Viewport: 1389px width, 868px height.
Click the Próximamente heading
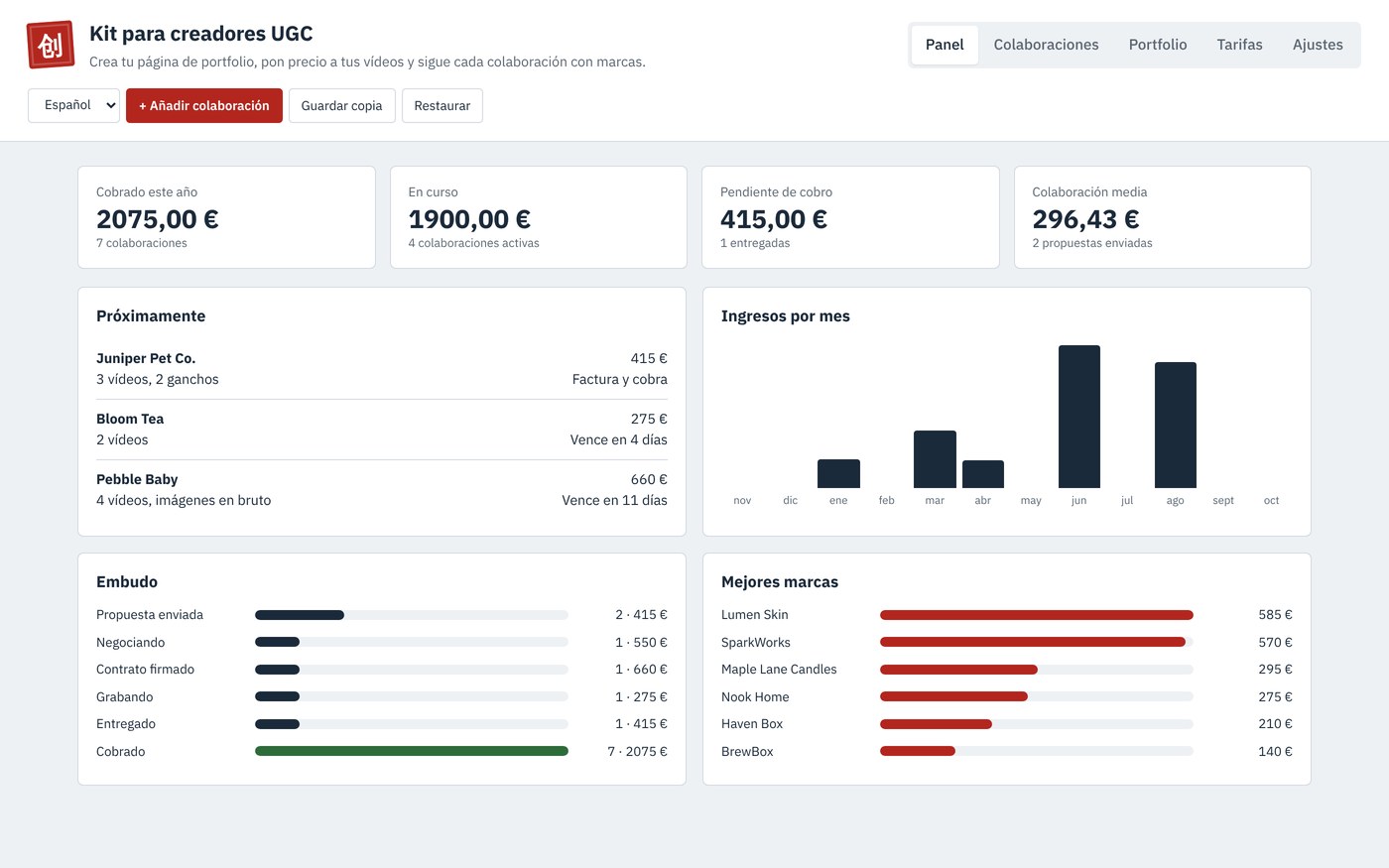click(151, 316)
